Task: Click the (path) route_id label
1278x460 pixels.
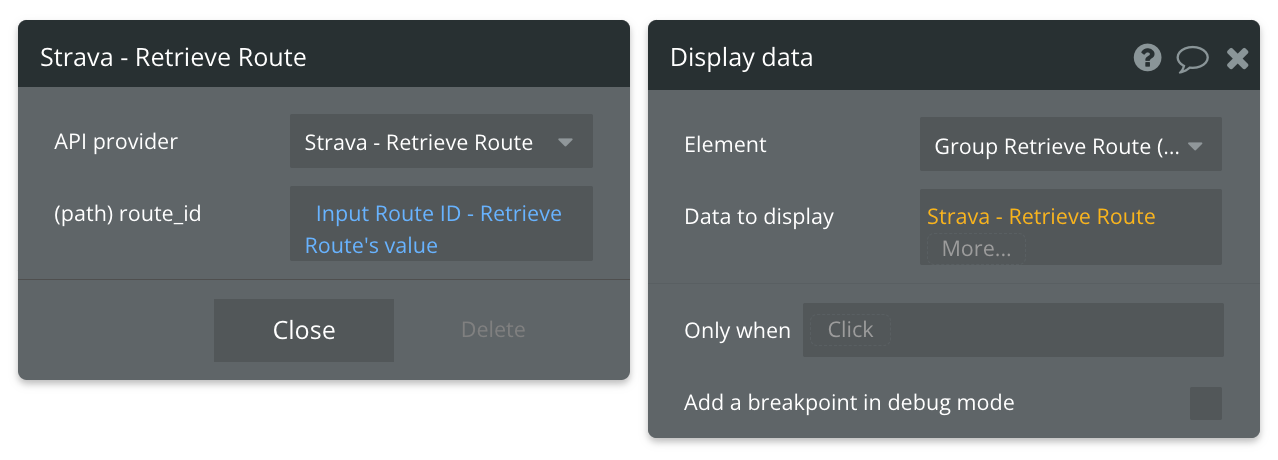Action: point(128,214)
